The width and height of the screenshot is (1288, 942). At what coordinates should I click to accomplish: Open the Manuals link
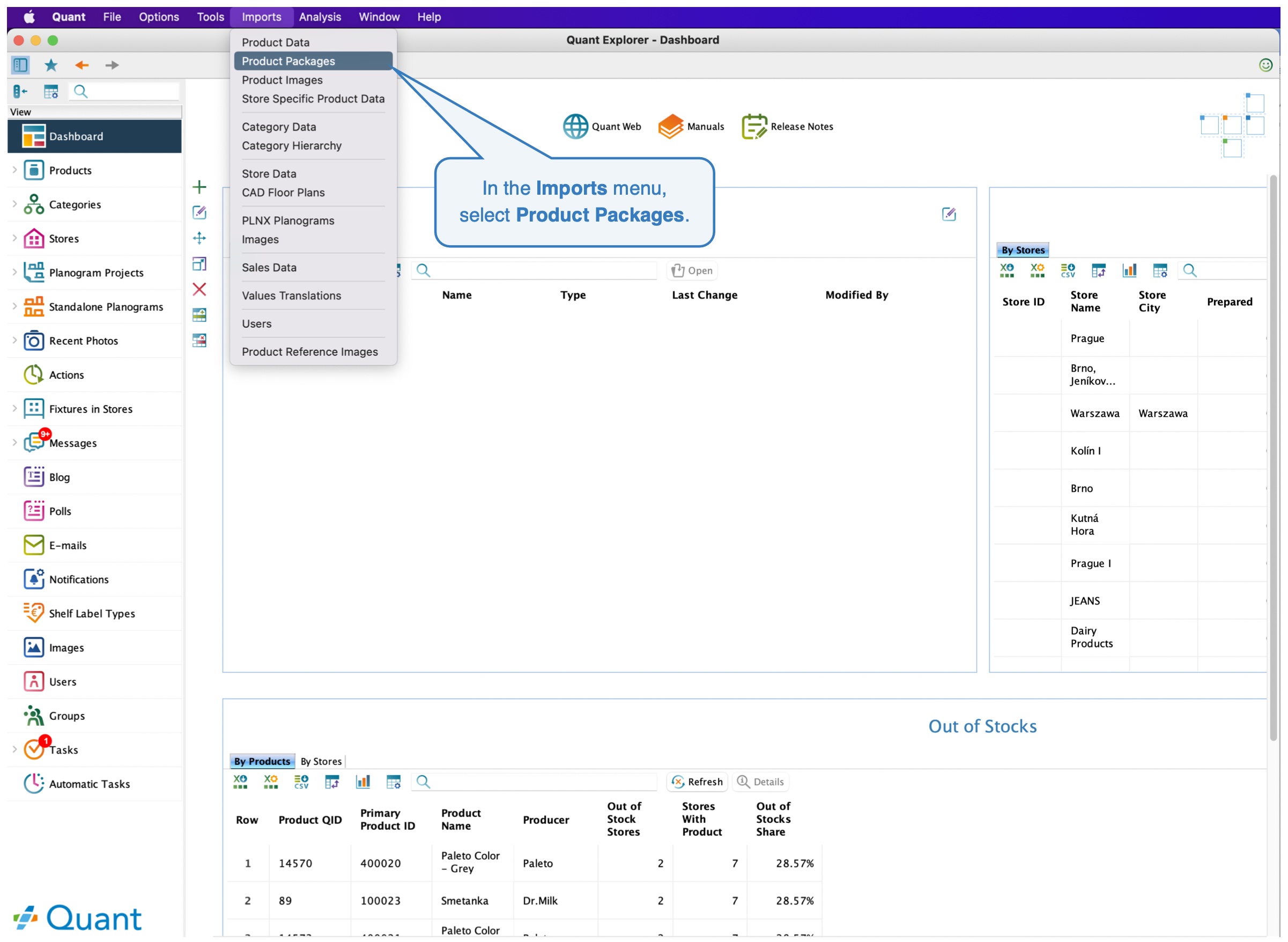691,127
